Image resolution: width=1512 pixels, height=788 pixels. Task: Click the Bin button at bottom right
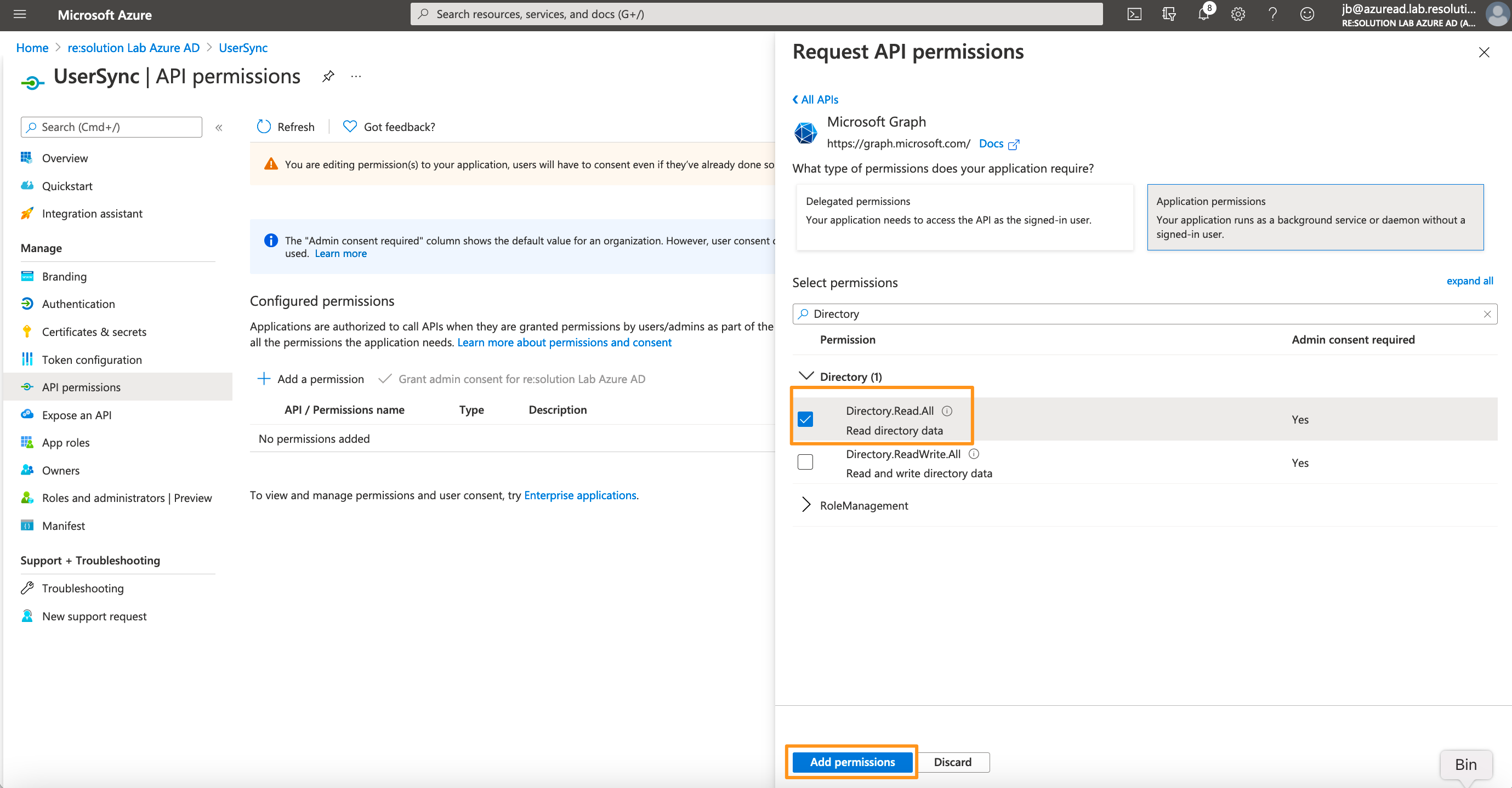tap(1465, 764)
